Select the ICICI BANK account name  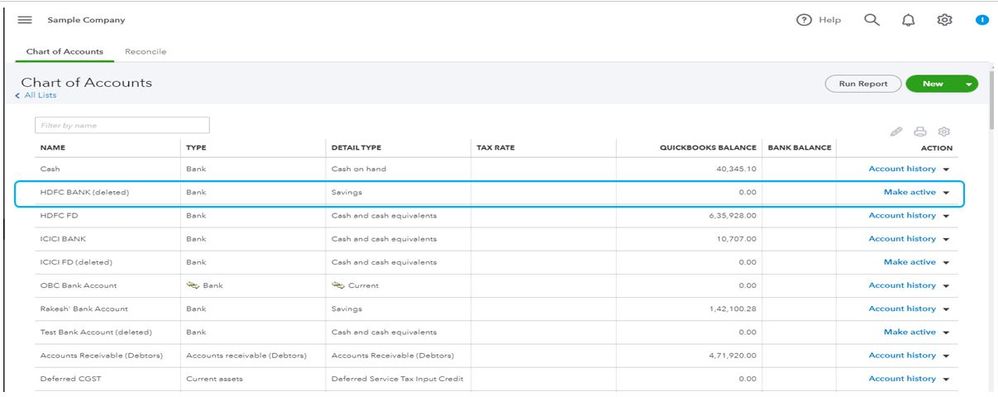pos(63,239)
